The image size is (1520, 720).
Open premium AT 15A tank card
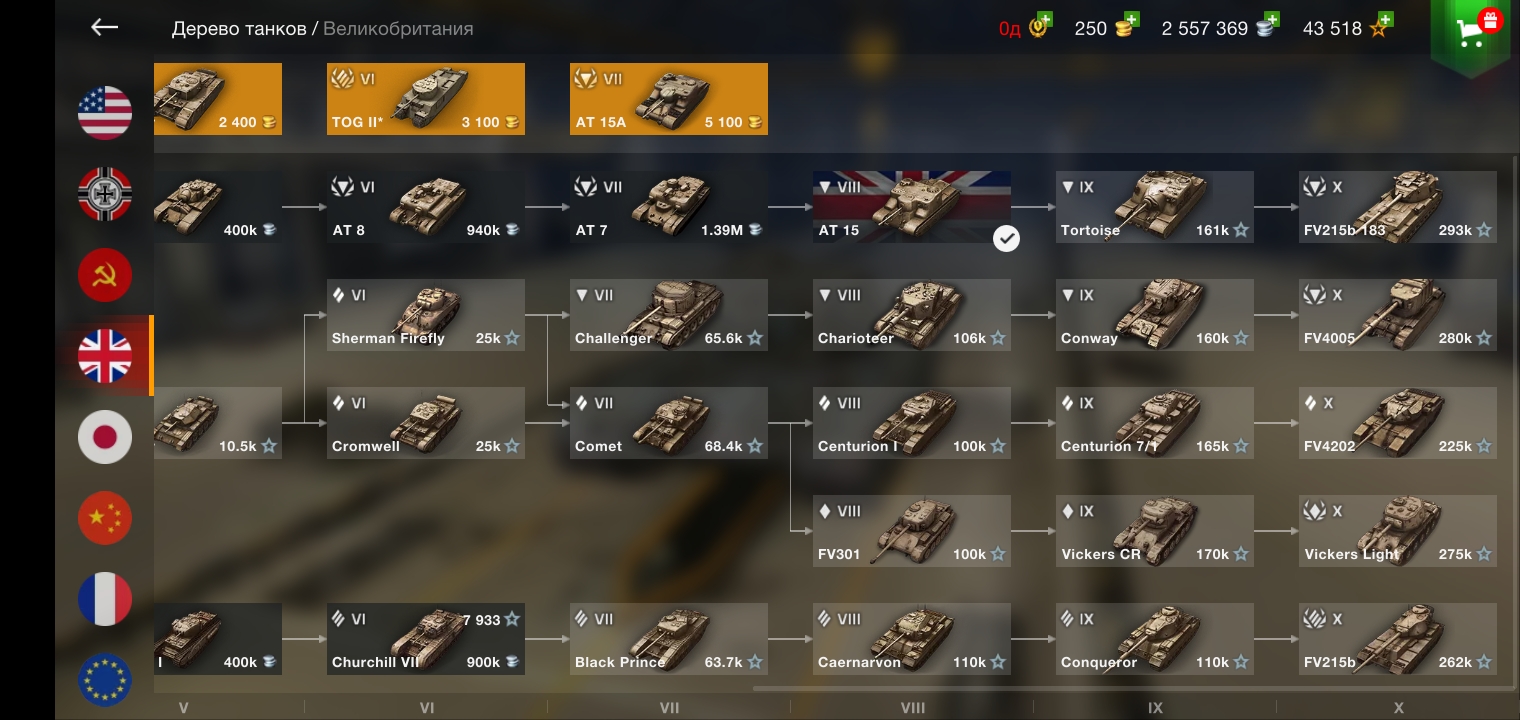(669, 99)
